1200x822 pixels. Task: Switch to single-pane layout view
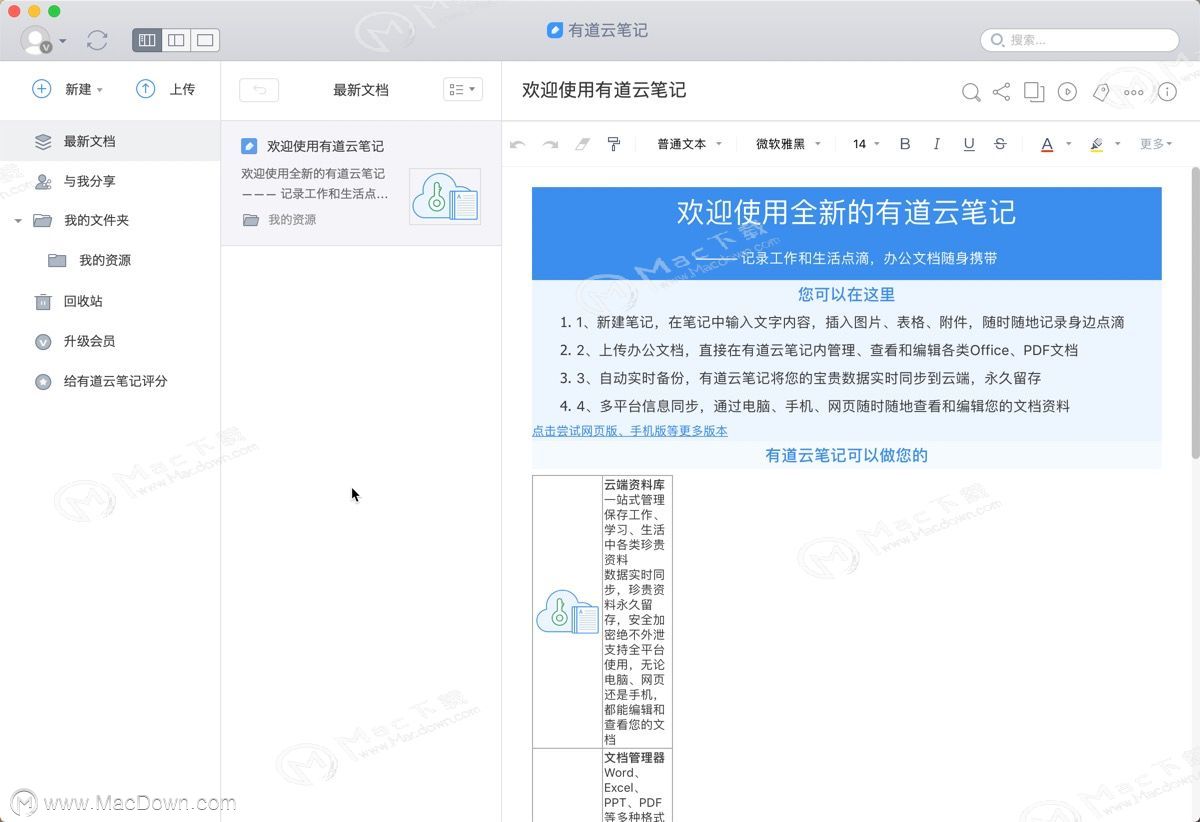[205, 40]
